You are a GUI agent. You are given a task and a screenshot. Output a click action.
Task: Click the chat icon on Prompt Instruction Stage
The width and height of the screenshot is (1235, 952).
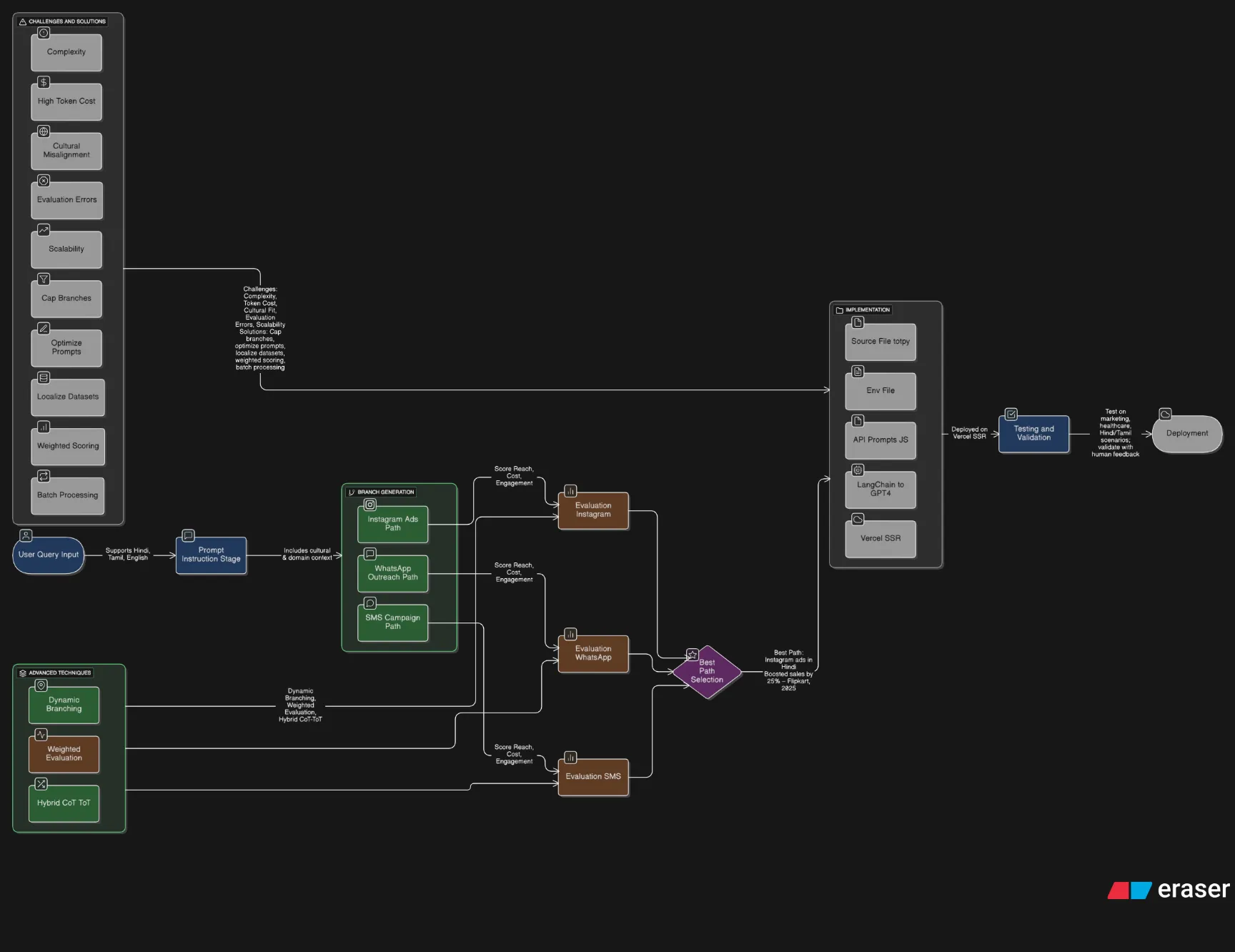pos(188,535)
